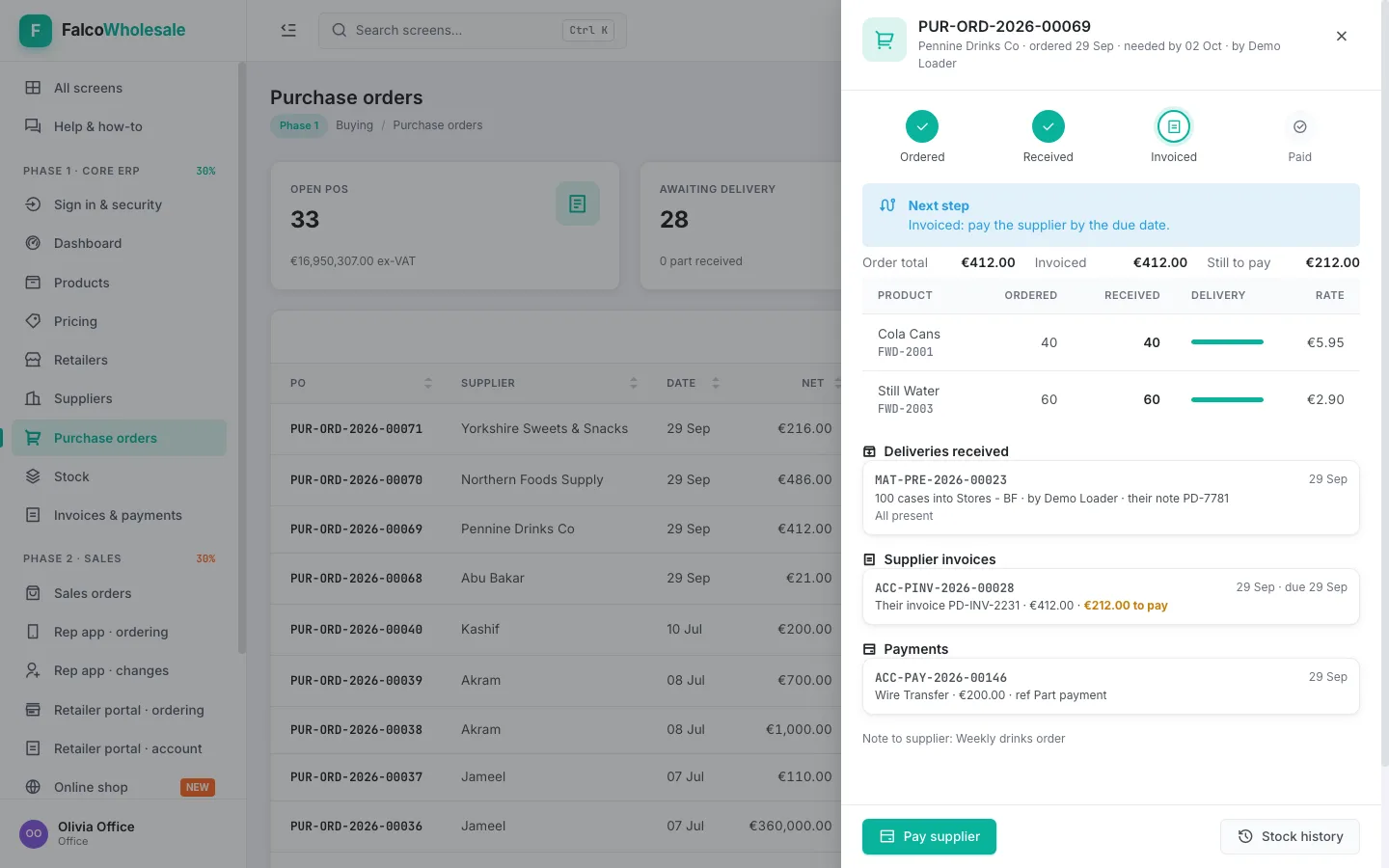Open Suppliers from the sidebar
This screenshot has width=1389, height=868.
pyautogui.click(x=120, y=398)
